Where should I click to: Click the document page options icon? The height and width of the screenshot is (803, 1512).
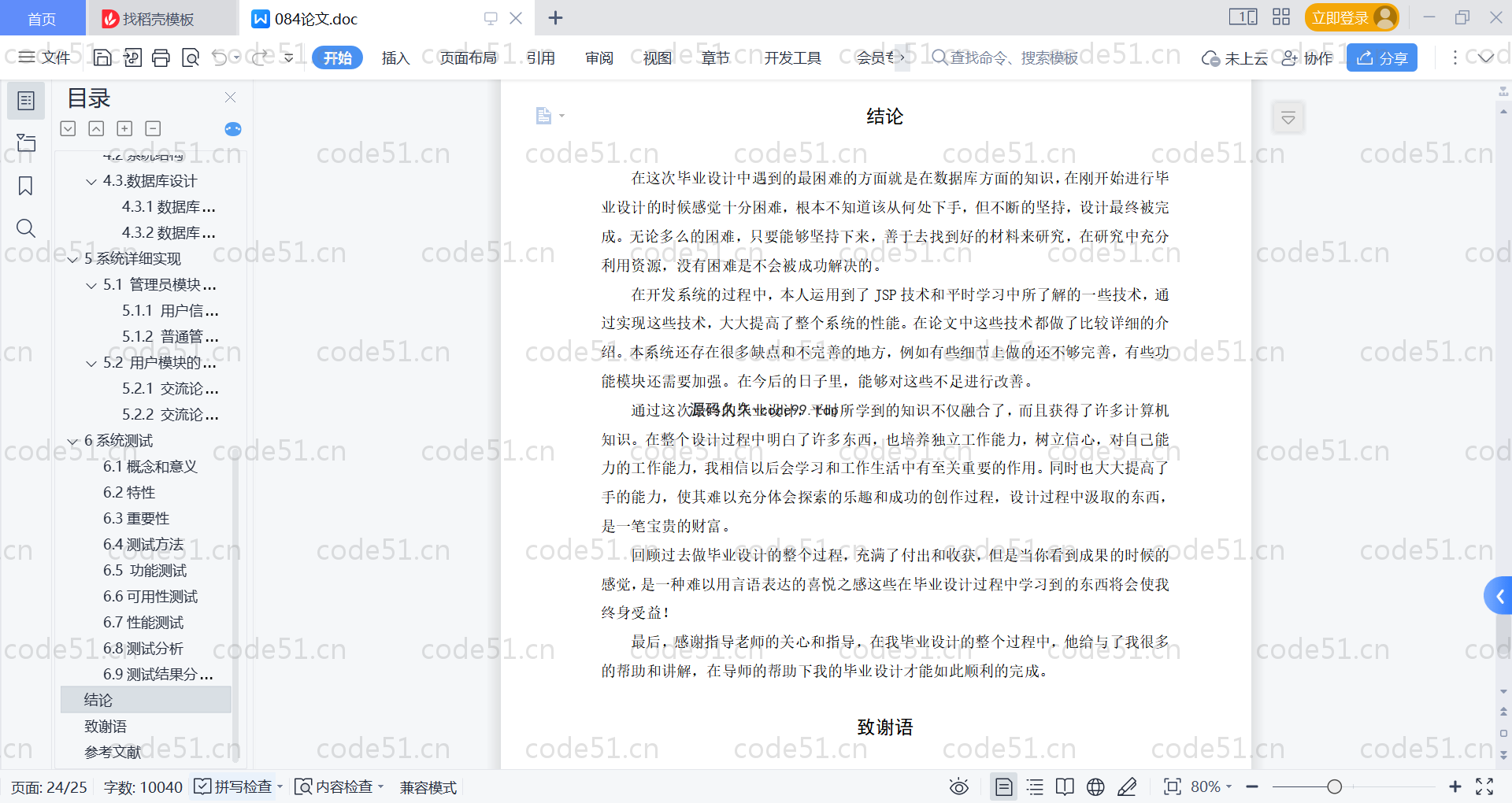pyautogui.click(x=549, y=116)
